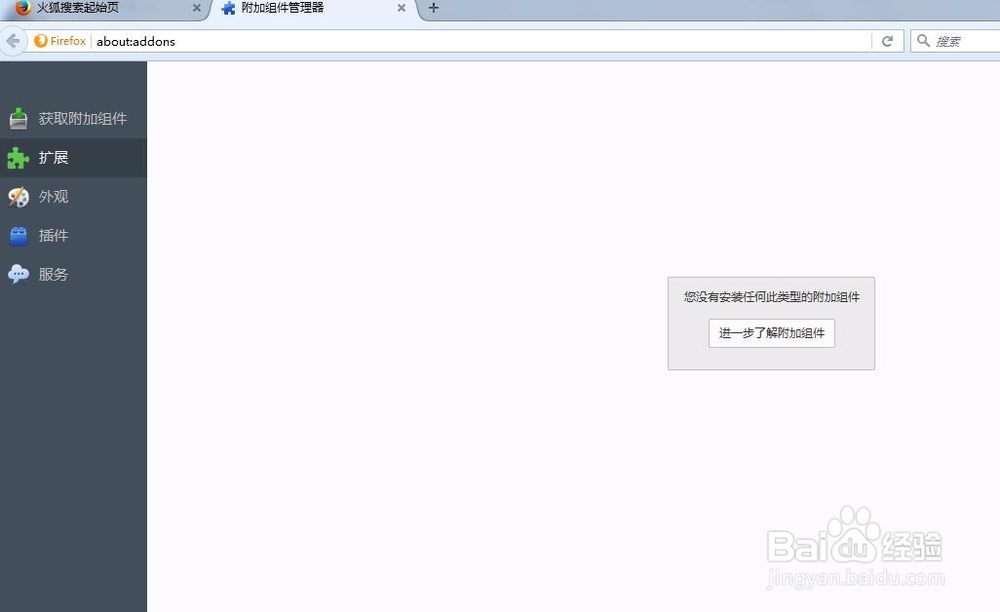Open the Get Add-ons (获取附加组件) section

tap(73, 119)
